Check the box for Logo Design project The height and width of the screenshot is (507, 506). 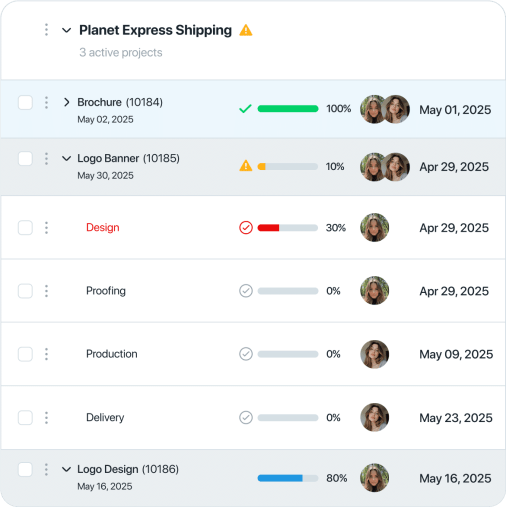[25, 469]
